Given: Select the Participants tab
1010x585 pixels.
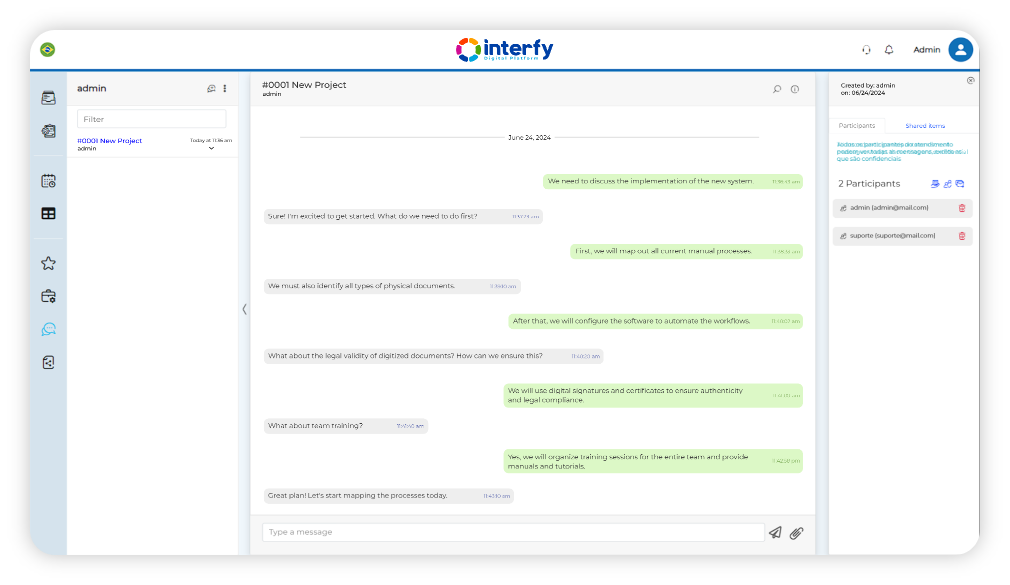Looking at the screenshot, I should coord(857,126).
